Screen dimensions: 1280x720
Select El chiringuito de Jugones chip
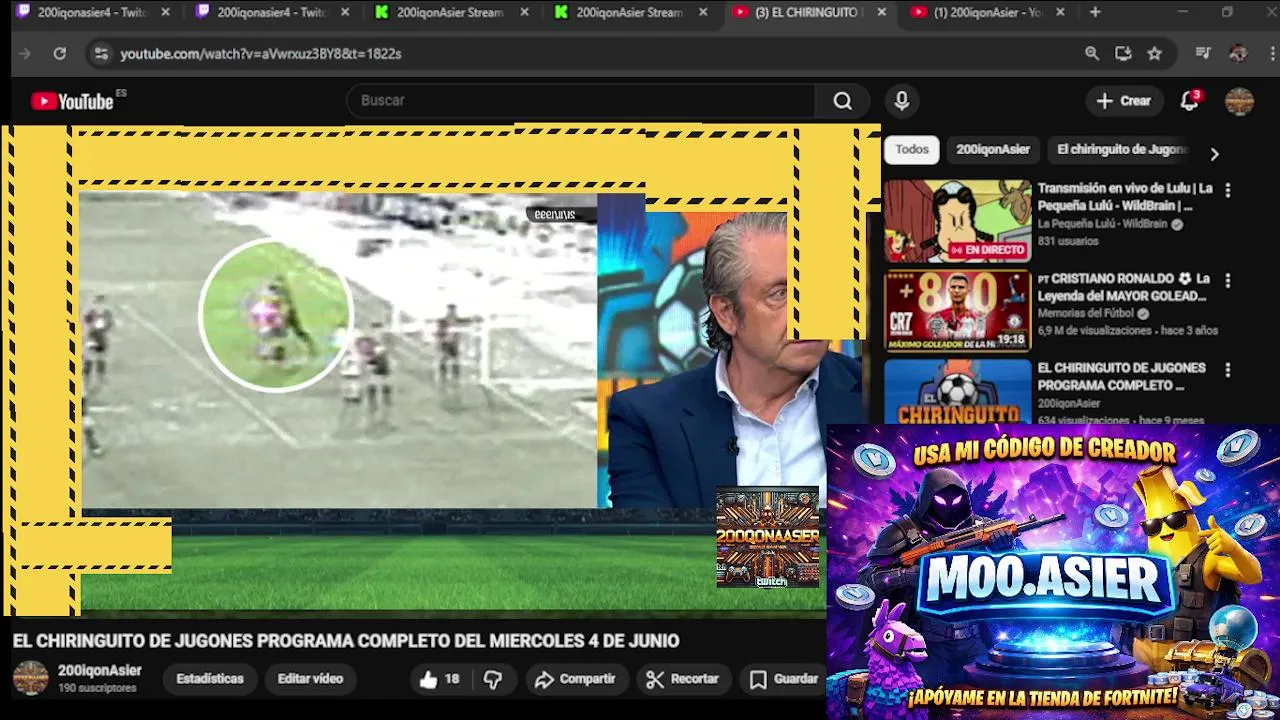click(x=1120, y=149)
